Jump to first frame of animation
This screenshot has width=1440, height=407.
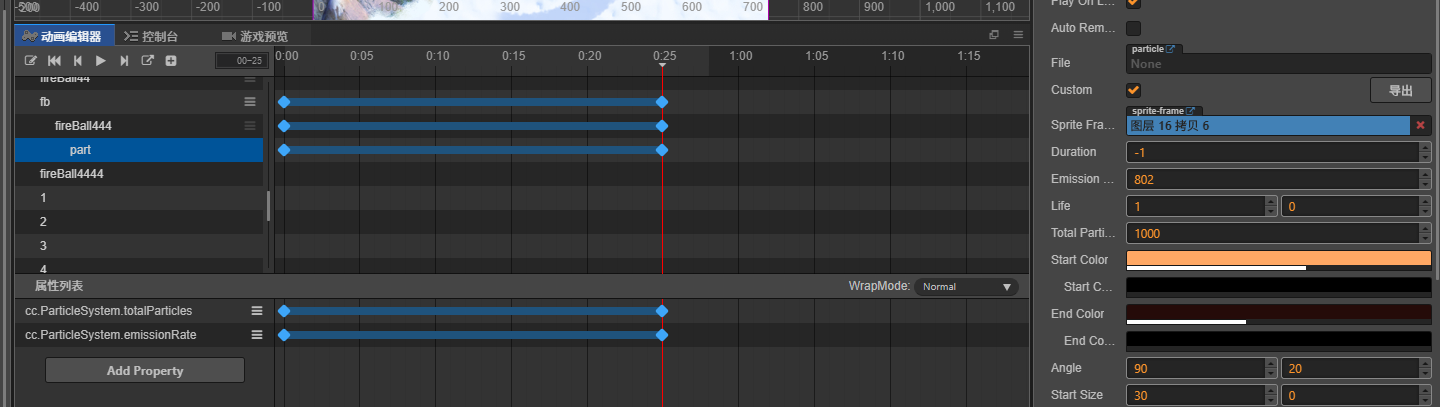tap(54, 61)
